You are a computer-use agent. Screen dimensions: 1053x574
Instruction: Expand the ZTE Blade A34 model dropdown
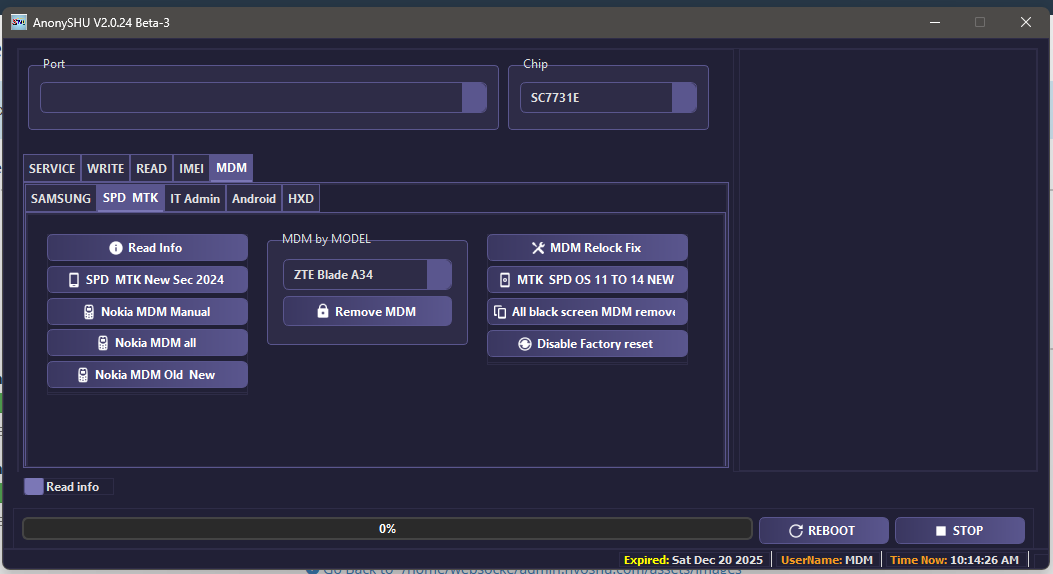439,275
